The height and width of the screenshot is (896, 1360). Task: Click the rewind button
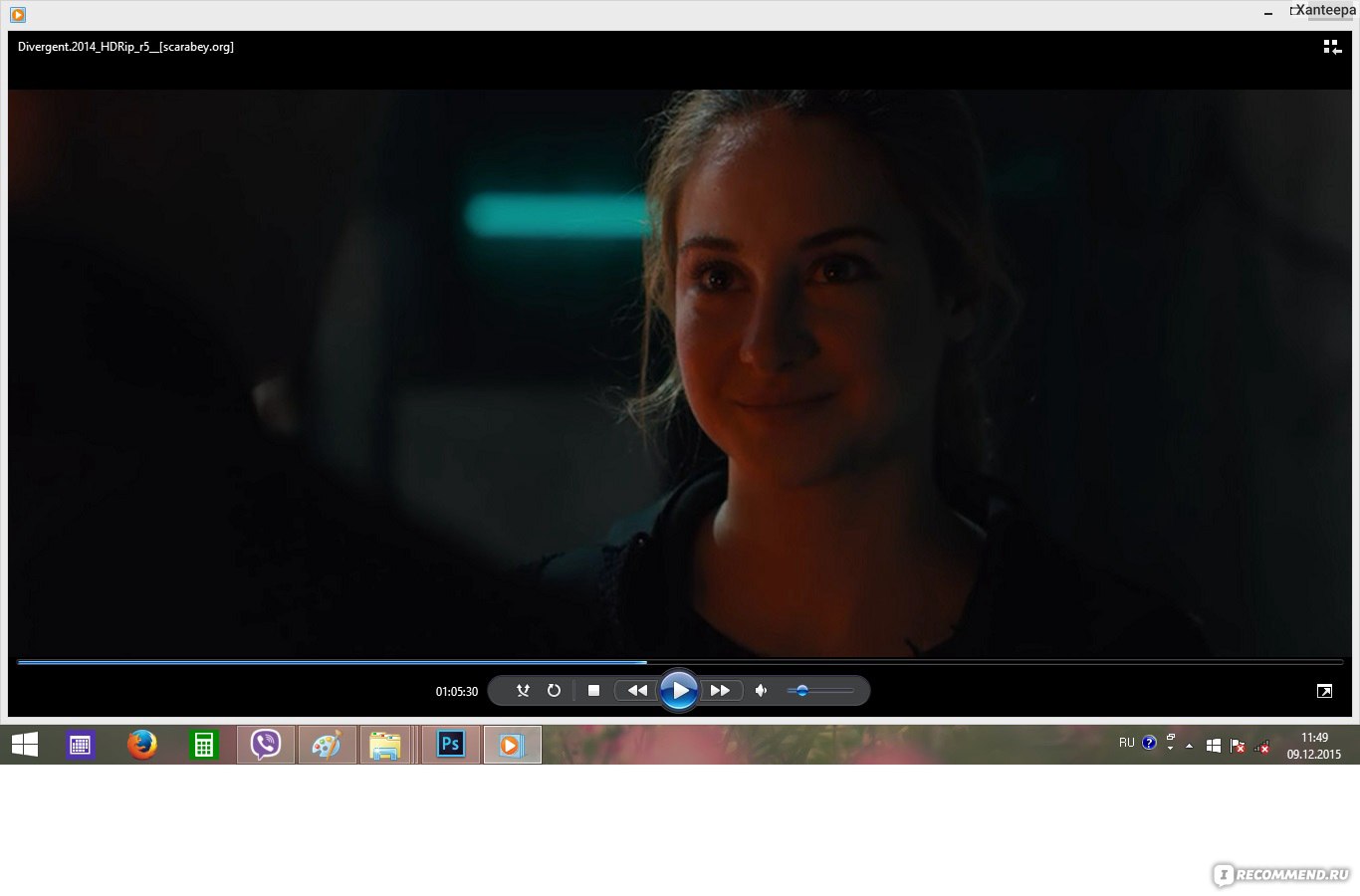637,691
